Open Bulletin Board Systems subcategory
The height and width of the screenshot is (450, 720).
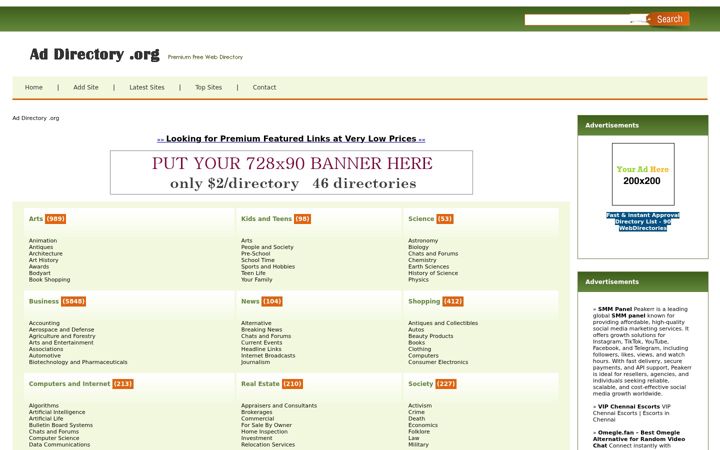tap(61, 425)
